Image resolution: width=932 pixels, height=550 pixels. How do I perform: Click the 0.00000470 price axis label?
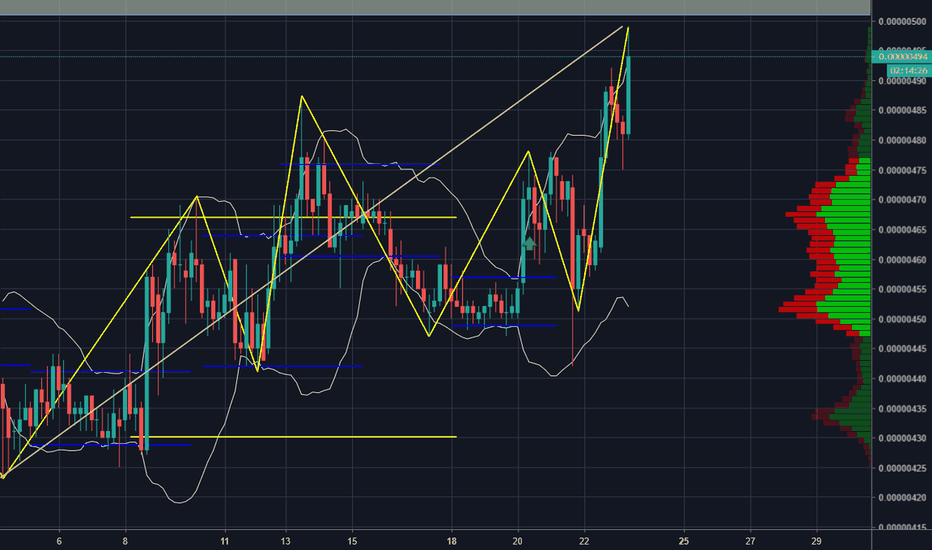tap(902, 200)
